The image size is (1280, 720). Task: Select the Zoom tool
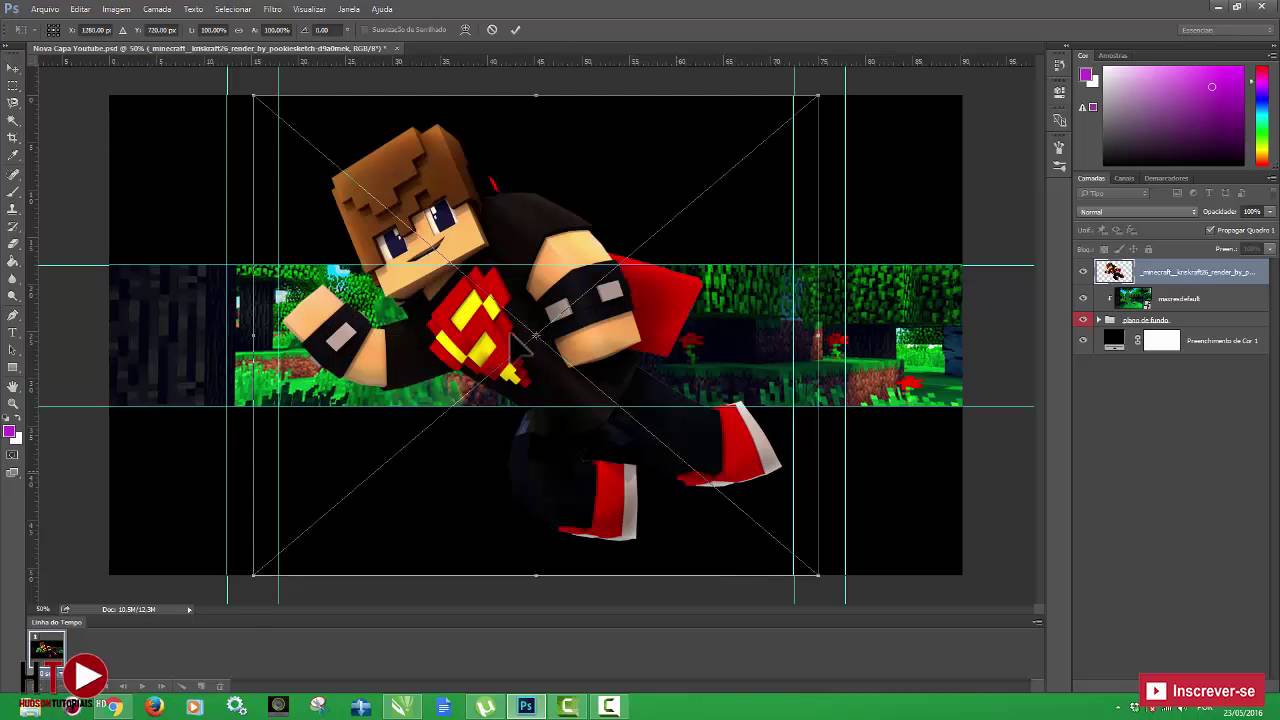13,403
